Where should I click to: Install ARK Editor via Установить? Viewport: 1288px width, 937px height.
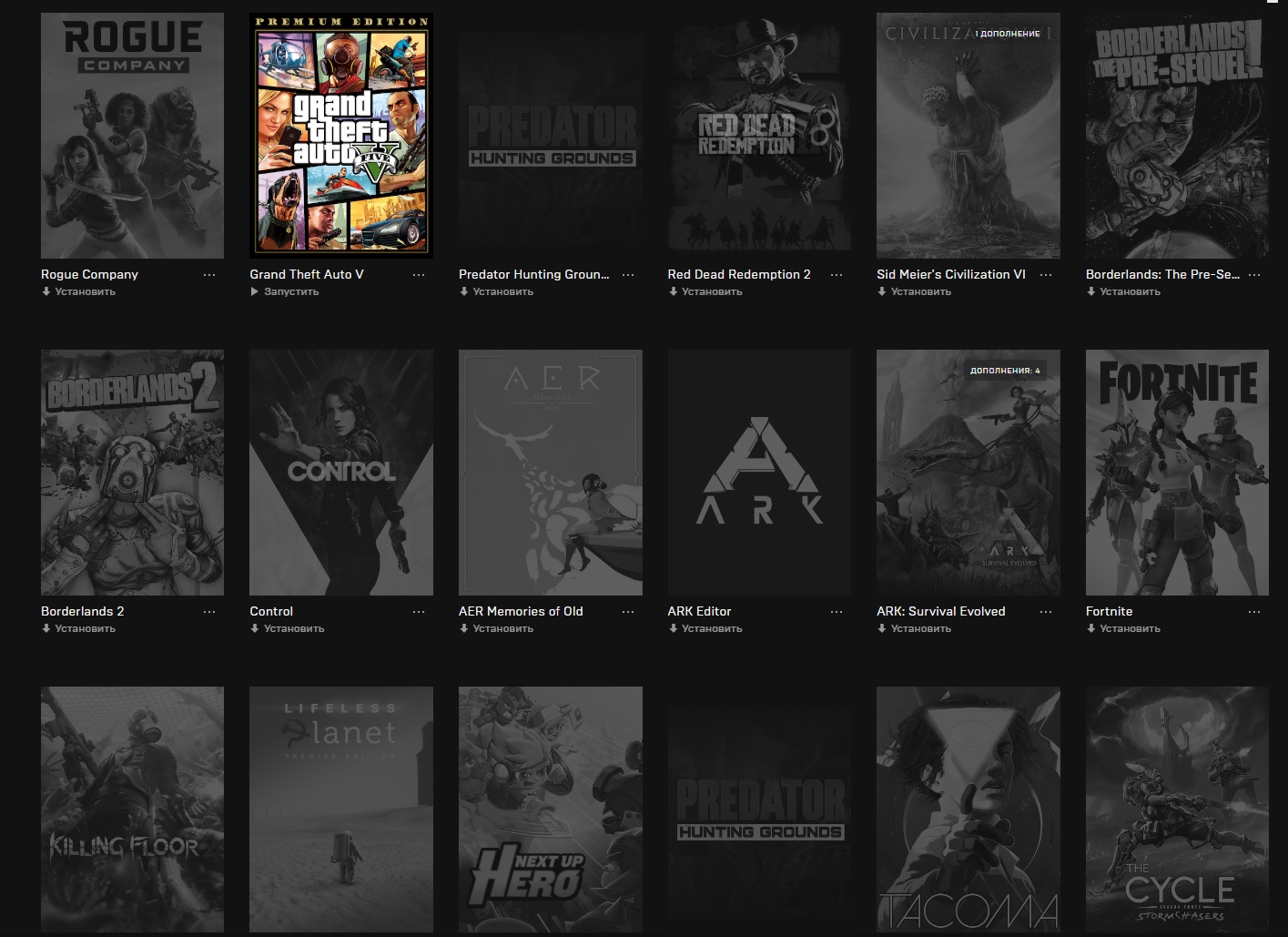705,629
